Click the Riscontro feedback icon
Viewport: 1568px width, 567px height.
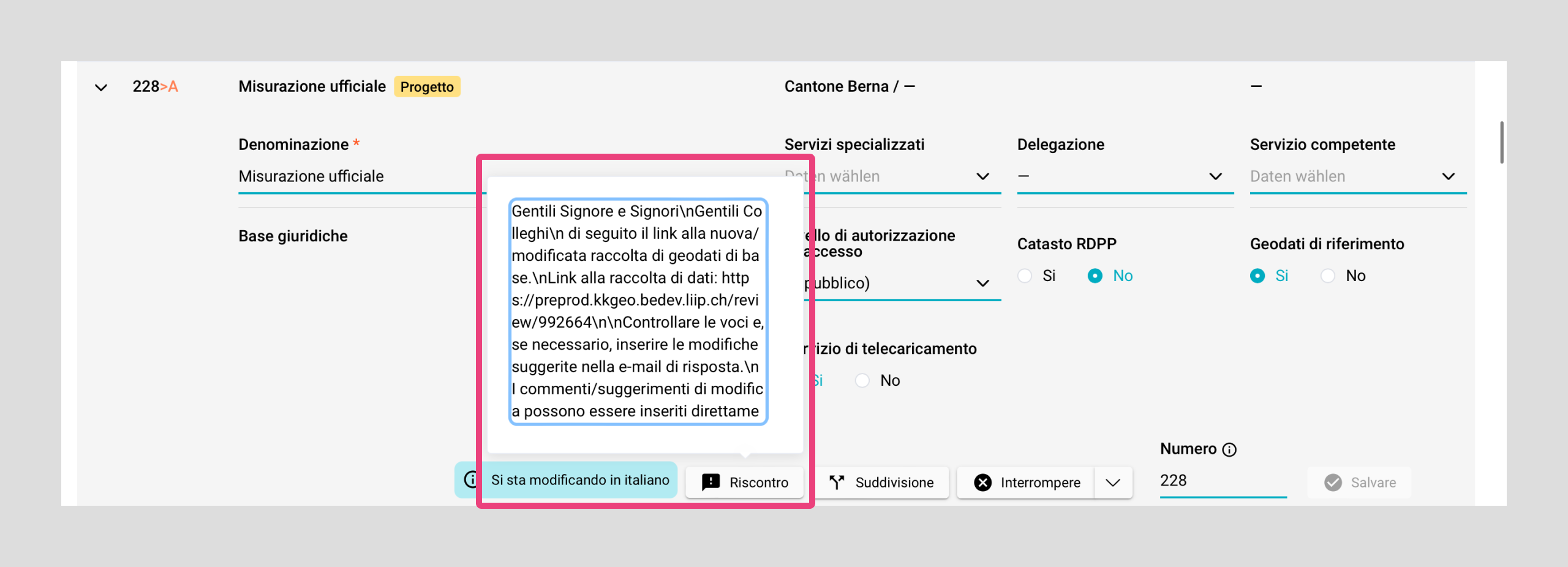point(710,483)
